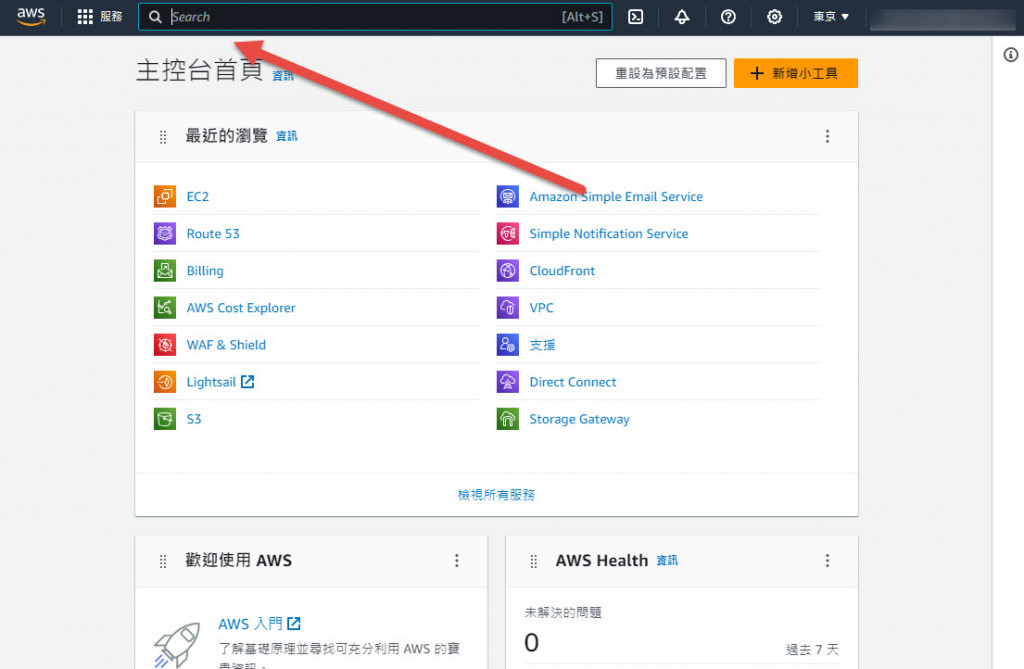Image resolution: width=1024 pixels, height=669 pixels.
Task: Open the Billing link
Action: [x=205, y=270]
